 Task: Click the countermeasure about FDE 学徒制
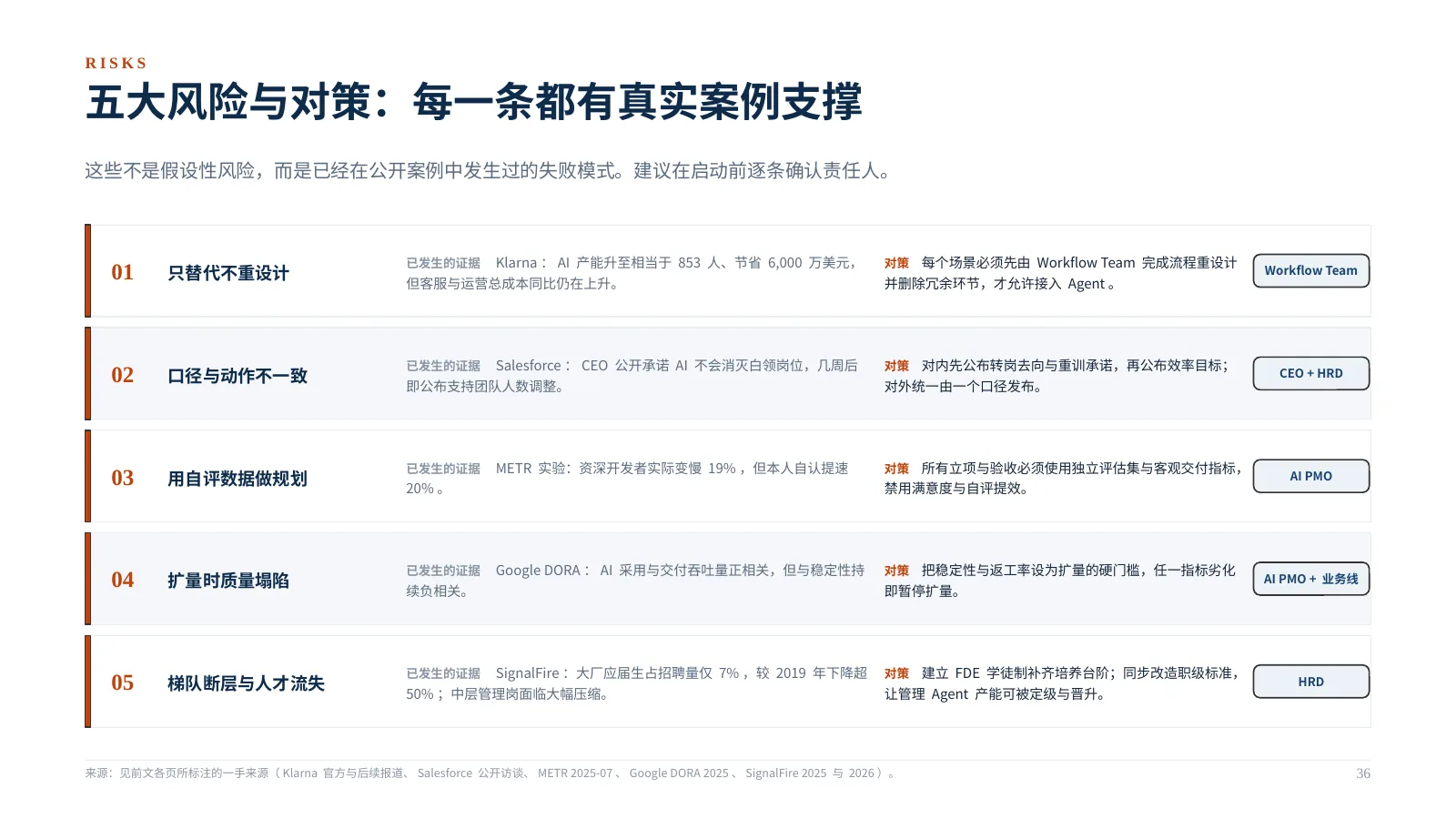pos(1063,683)
